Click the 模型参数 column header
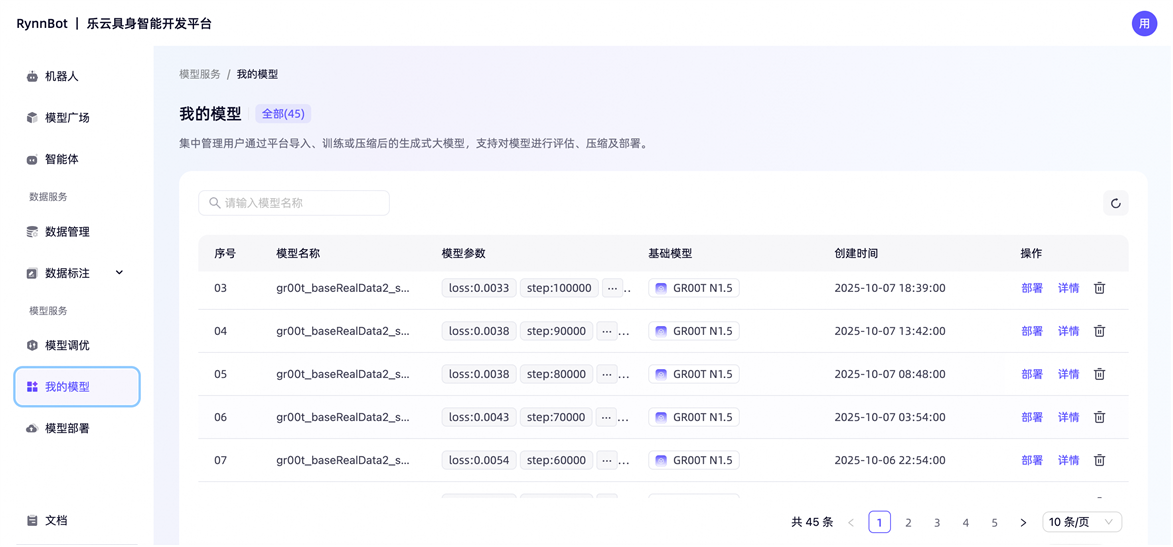The width and height of the screenshot is (1173, 547). click(x=464, y=254)
